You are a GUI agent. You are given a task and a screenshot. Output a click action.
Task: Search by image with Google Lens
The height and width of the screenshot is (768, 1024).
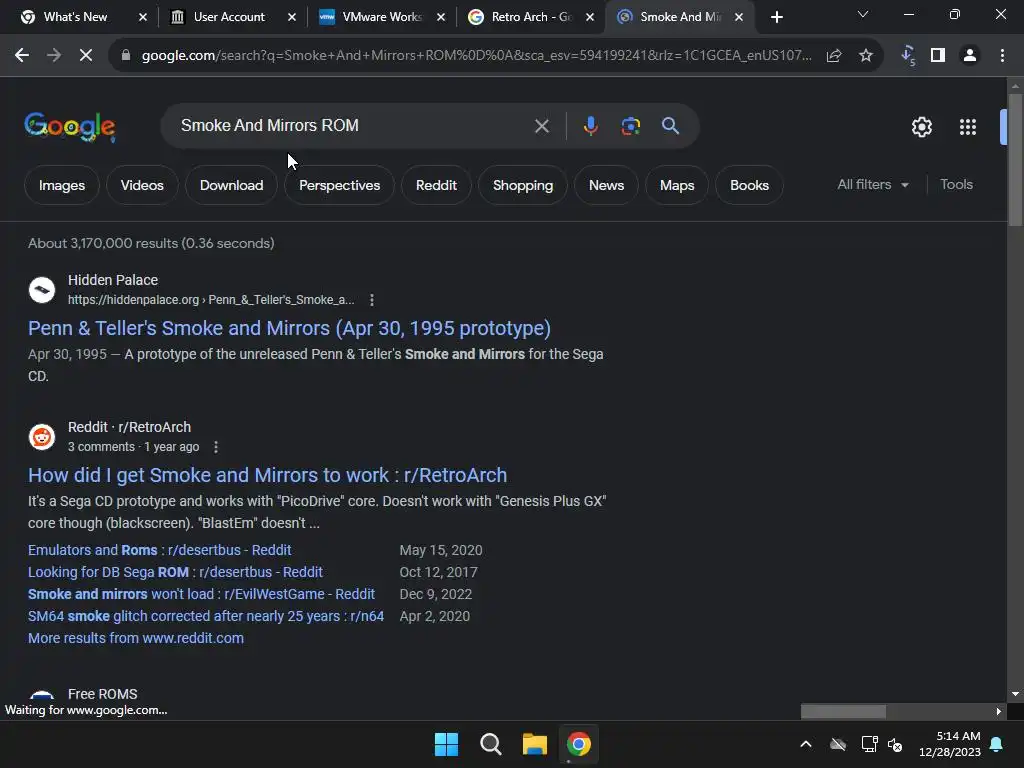click(630, 125)
